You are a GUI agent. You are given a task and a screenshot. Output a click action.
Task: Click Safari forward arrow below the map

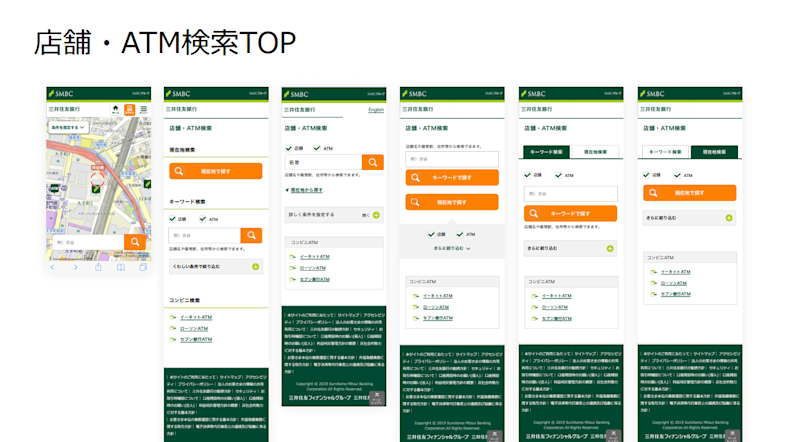(x=76, y=267)
